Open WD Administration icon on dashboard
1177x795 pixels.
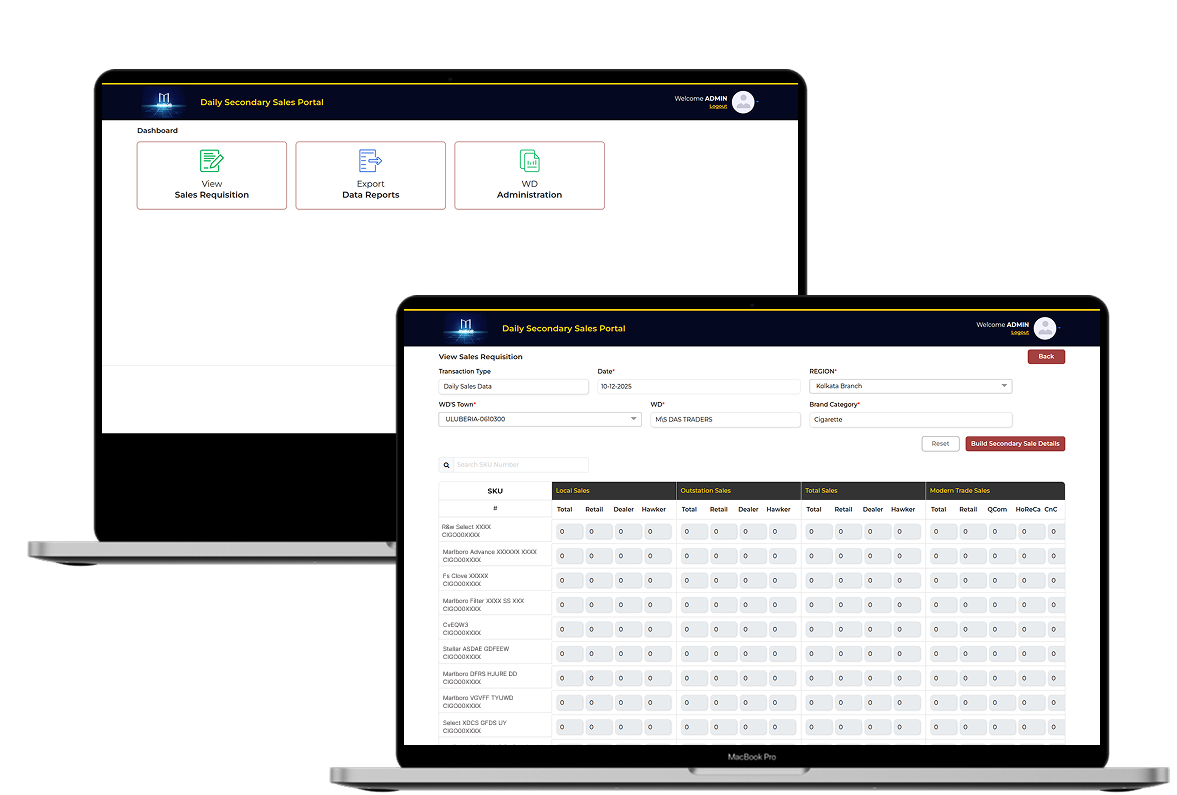pyautogui.click(x=529, y=161)
